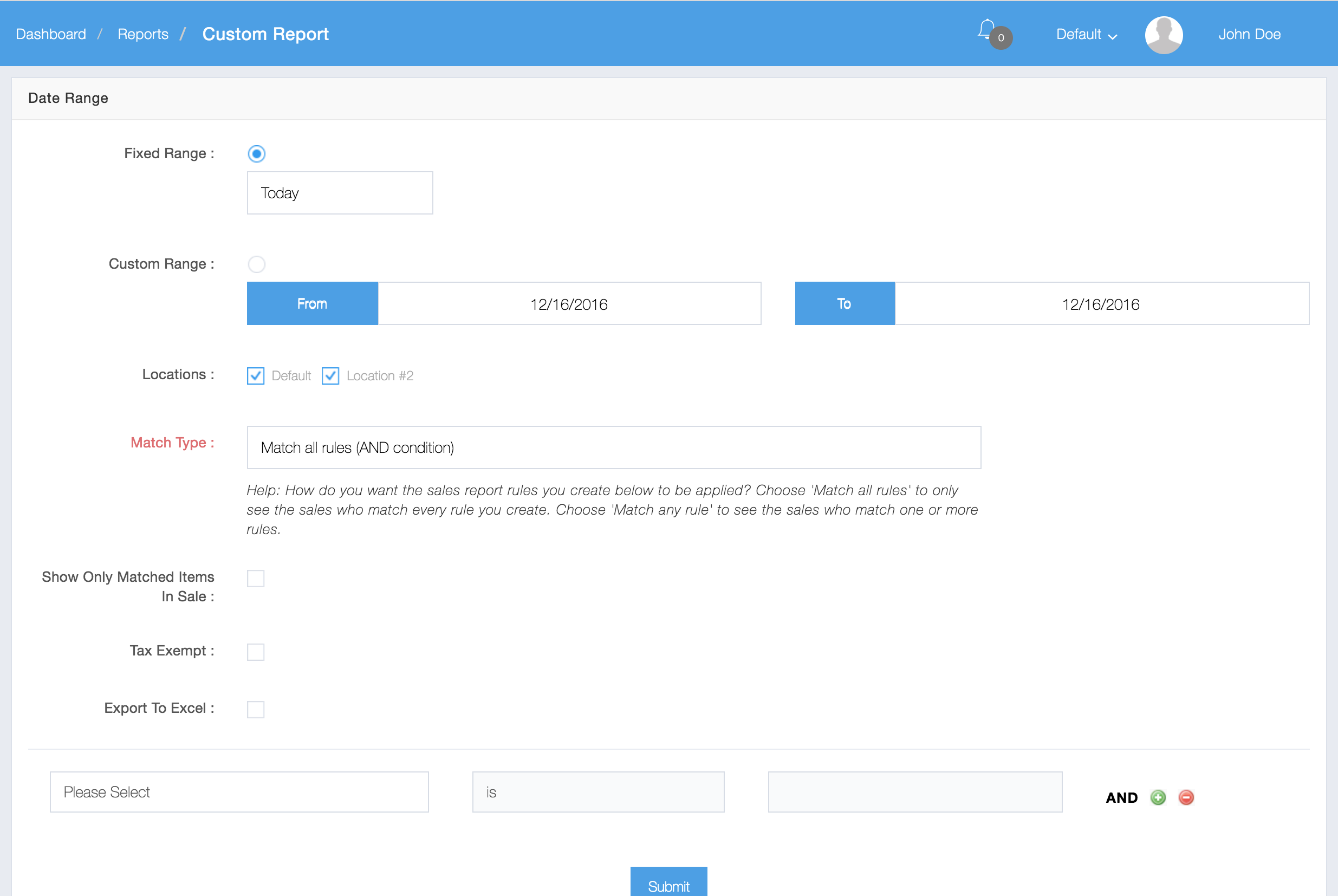Image resolution: width=1338 pixels, height=896 pixels.
Task: Expand the Default store switcher in the header
Action: click(x=1085, y=34)
